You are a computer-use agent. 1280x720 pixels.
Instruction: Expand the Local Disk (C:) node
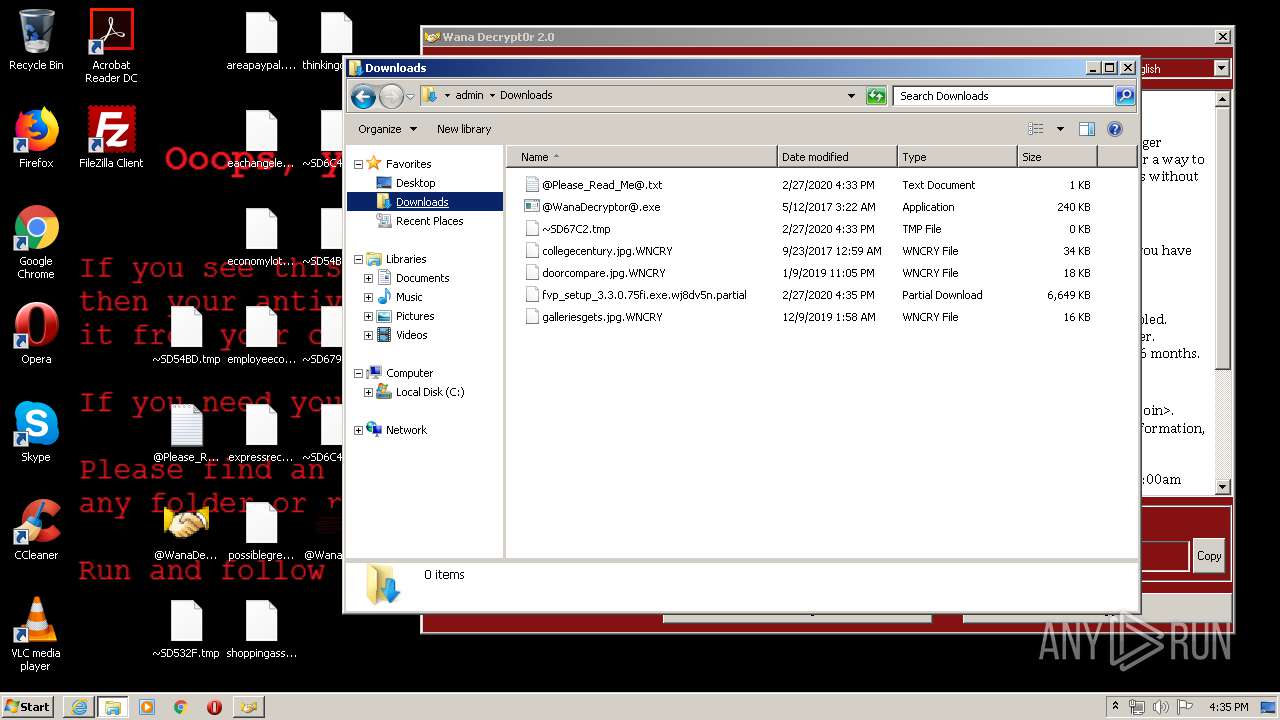[368, 392]
